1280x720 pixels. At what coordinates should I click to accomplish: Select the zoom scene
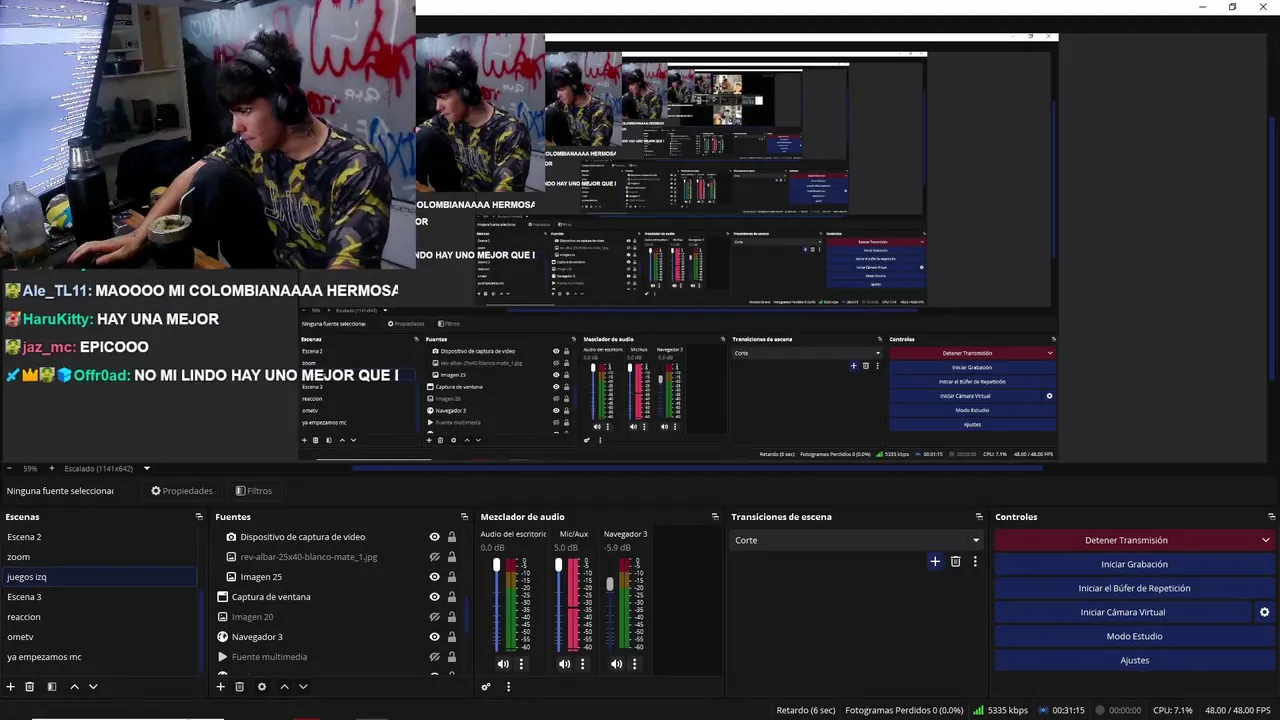point(99,557)
